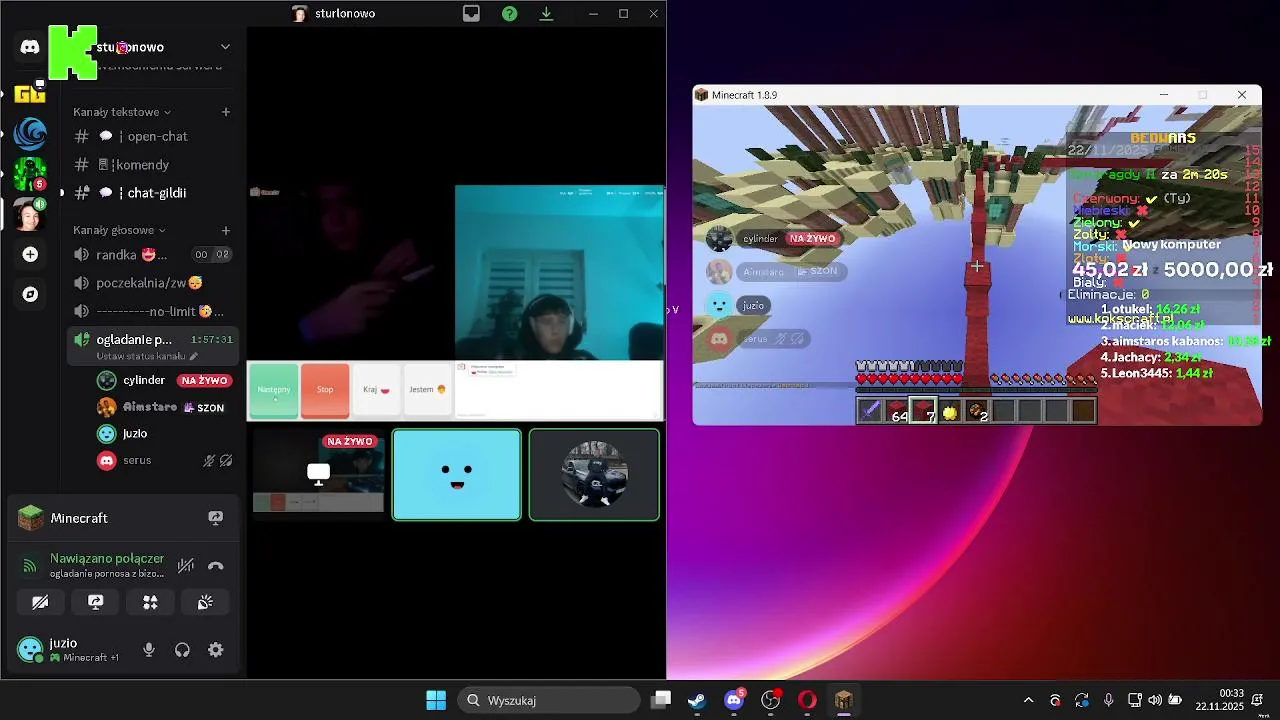The width and height of the screenshot is (1280, 720).
Task: Collapse the Kanały tekstowe category
Action: tap(122, 112)
